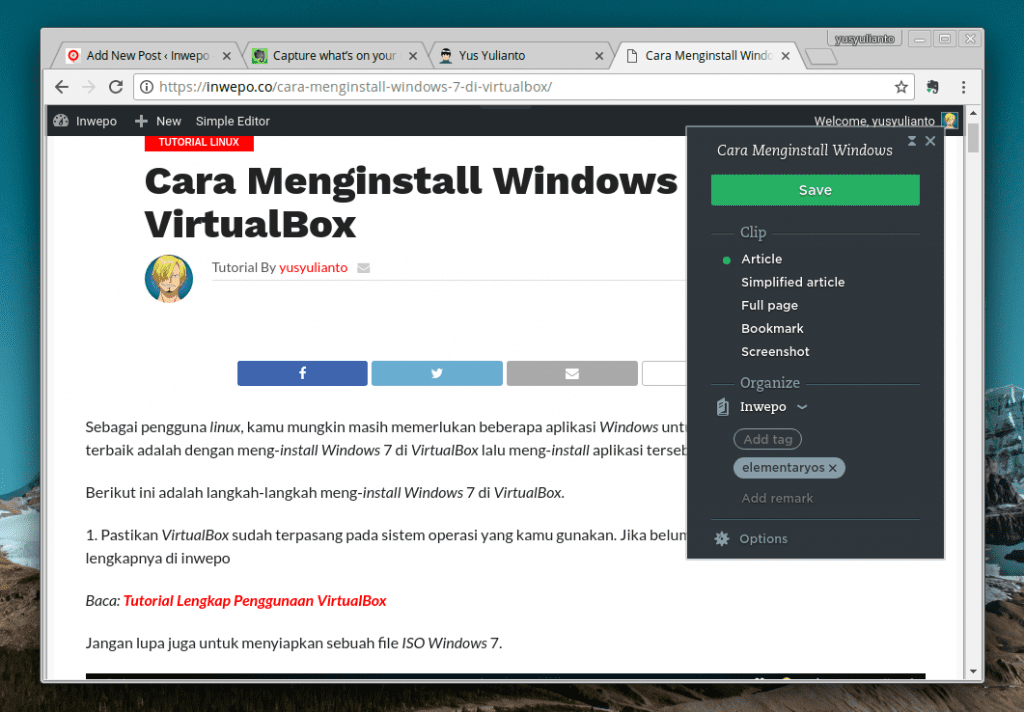Screen dimensions: 1024x712
Task: Close the Capture what's on your tab
Action: pyautogui.click(x=413, y=56)
